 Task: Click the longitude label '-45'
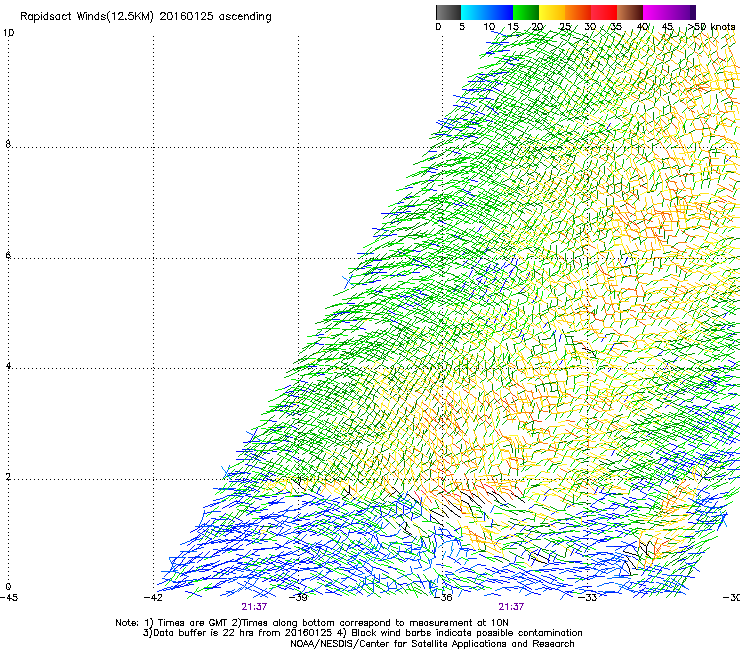[8, 598]
